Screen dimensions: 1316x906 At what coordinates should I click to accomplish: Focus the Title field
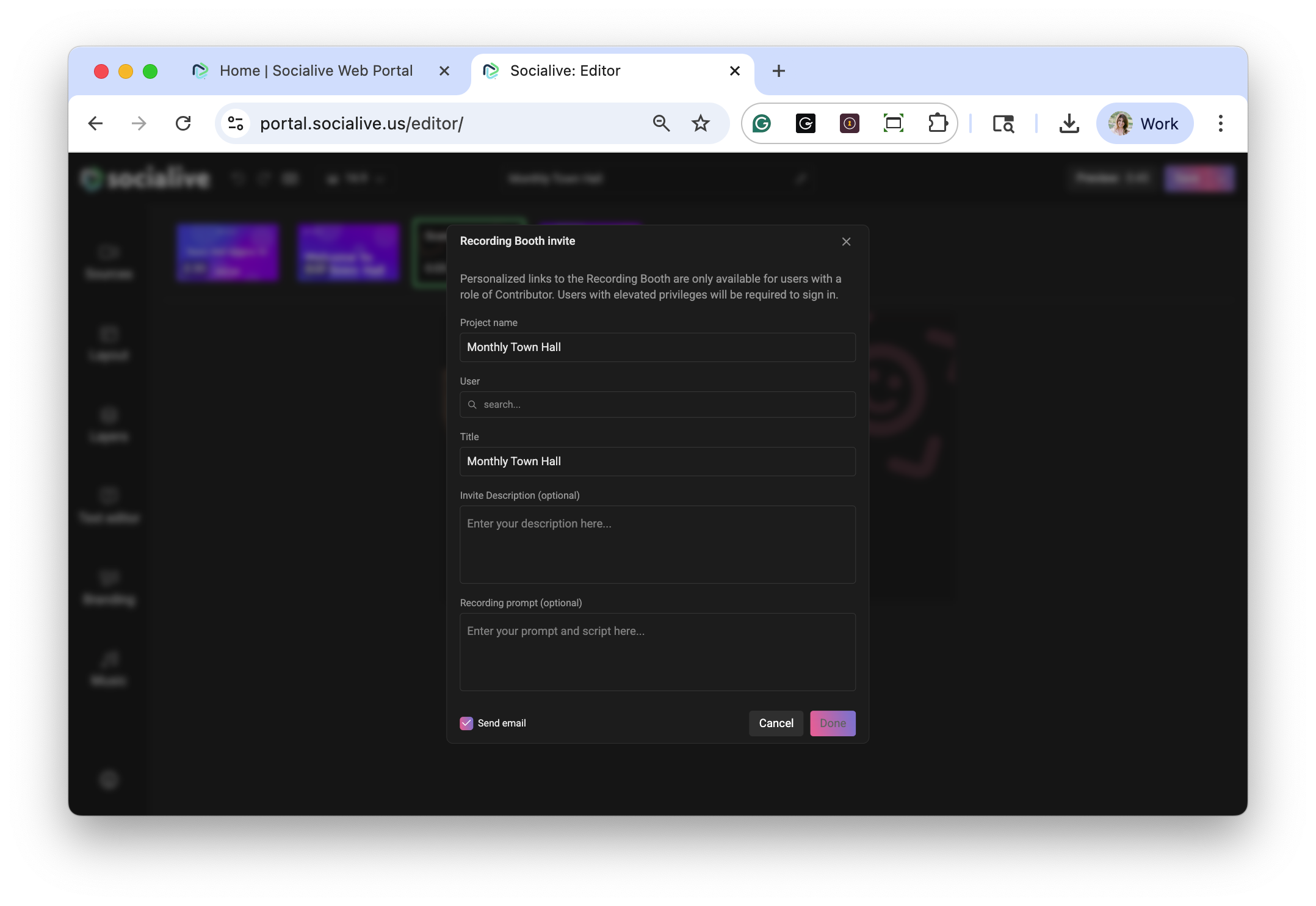coord(657,462)
